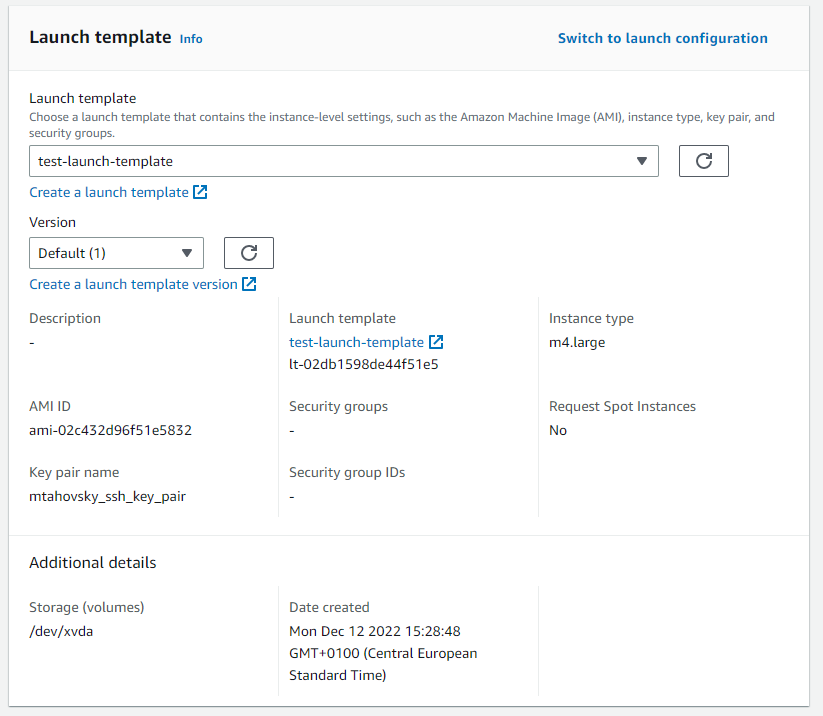Viewport: 823px width, 716px height.
Task: Click the Storage value /dev/xvda
Action: pyautogui.click(x=60, y=630)
